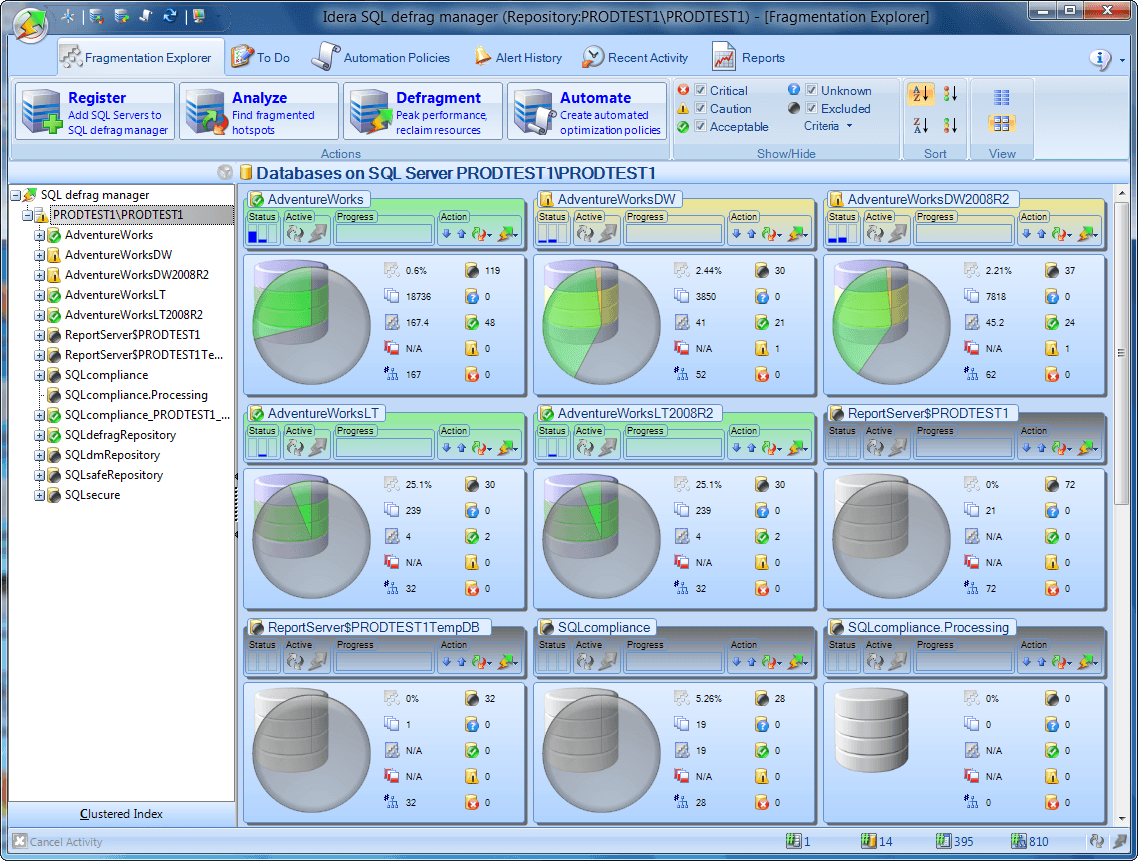Toggle the Caution checkbox
This screenshot has height=861, width=1138.
pyautogui.click(x=700, y=108)
